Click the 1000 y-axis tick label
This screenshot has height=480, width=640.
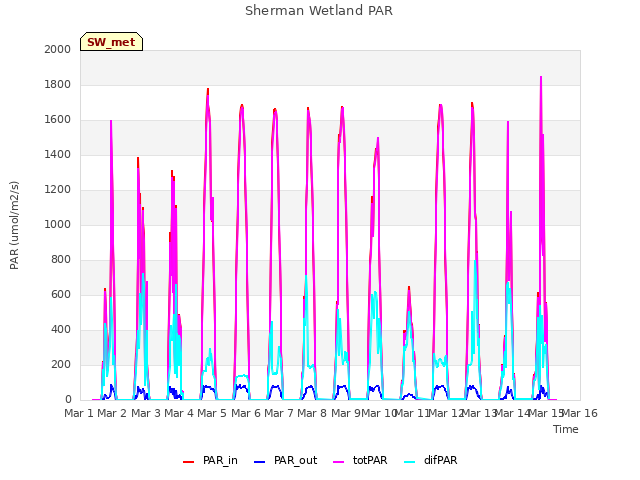point(58,224)
